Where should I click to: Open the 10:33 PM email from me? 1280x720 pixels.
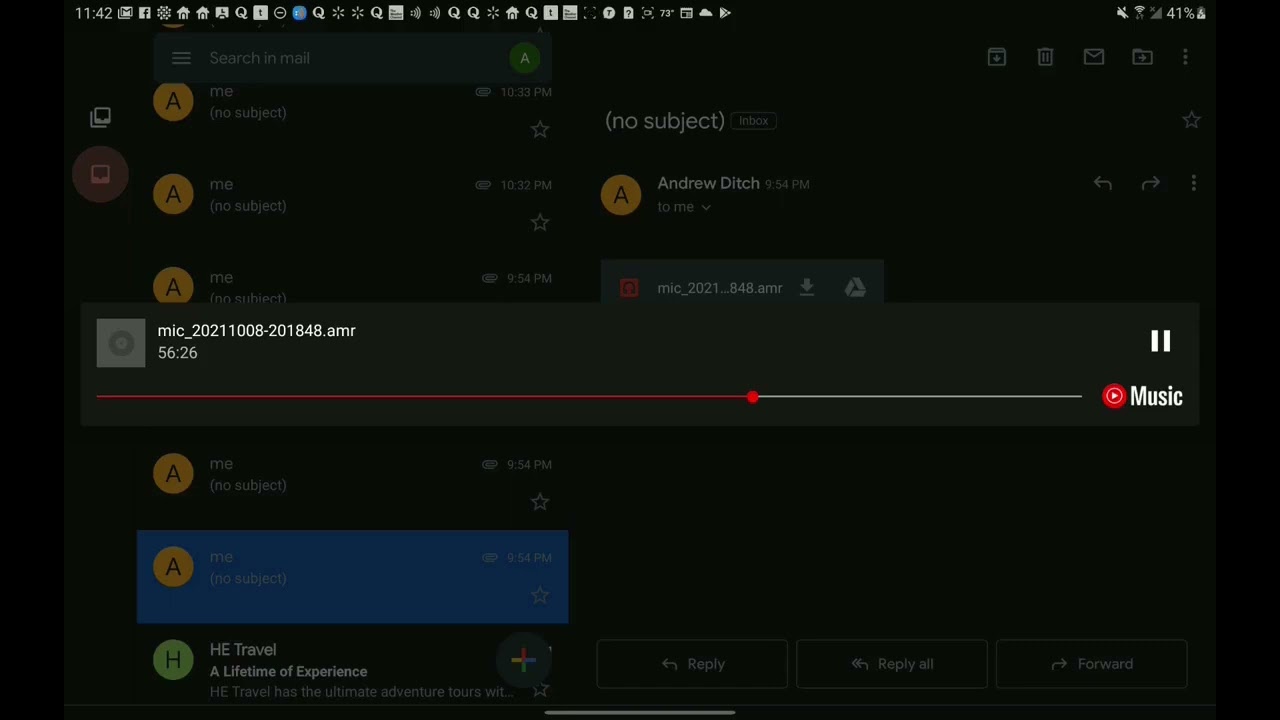pos(352,110)
